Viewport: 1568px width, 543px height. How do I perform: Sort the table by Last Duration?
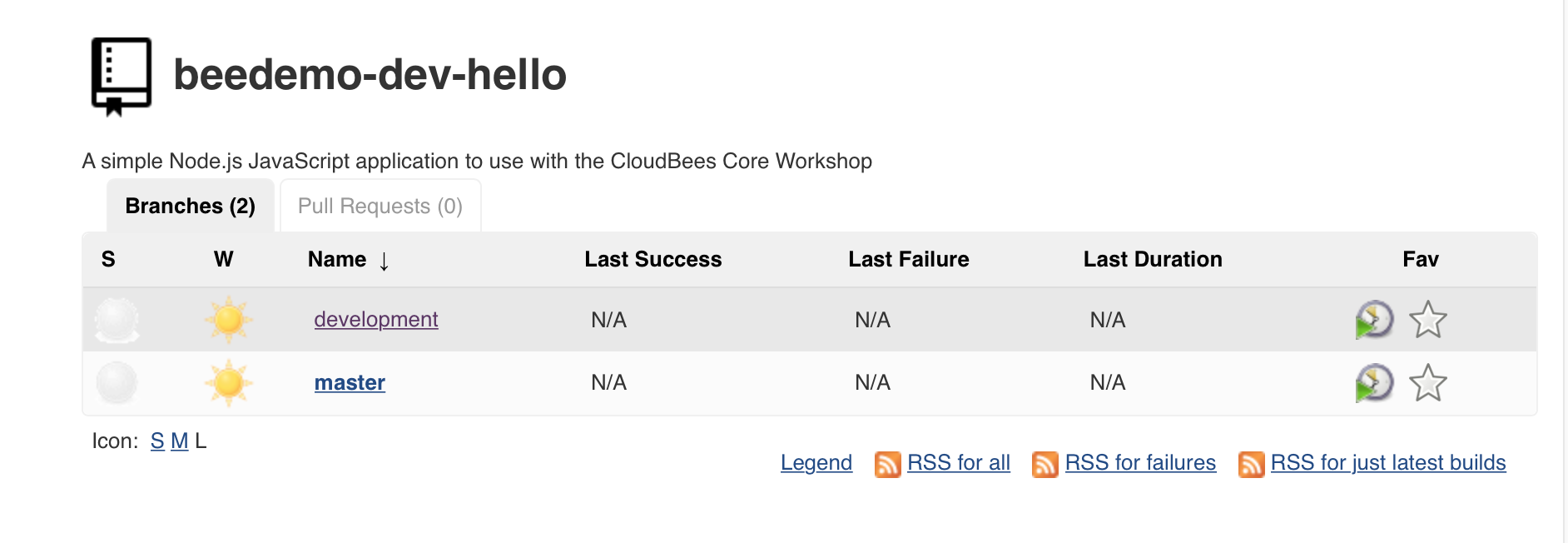pyautogui.click(x=1153, y=259)
